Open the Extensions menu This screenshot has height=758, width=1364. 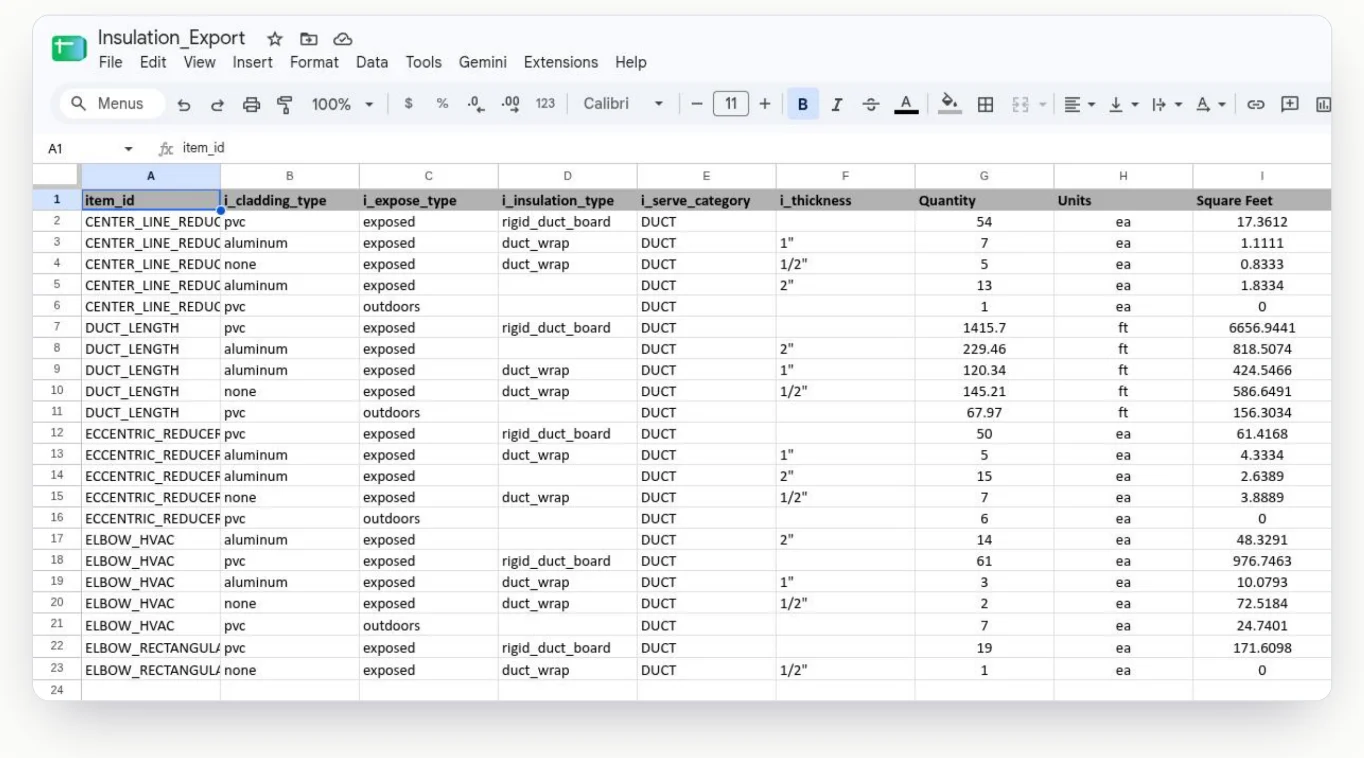(561, 62)
